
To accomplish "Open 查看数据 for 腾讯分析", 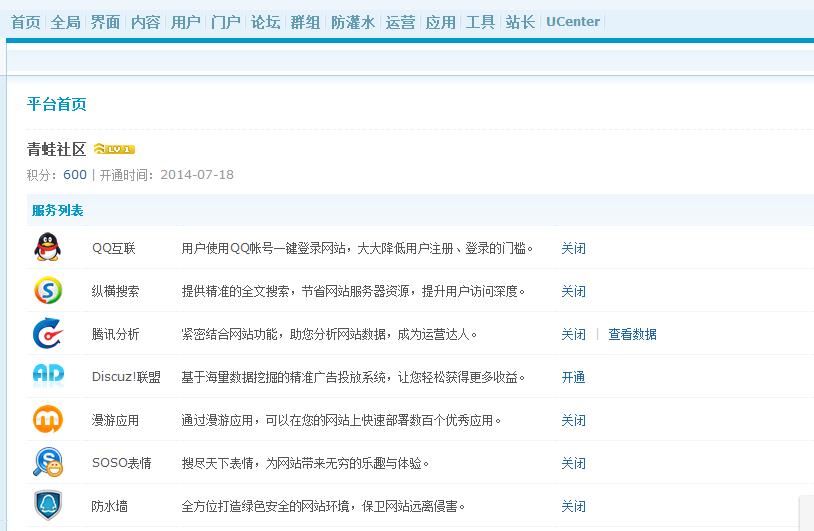I will pyautogui.click(x=632, y=334).
